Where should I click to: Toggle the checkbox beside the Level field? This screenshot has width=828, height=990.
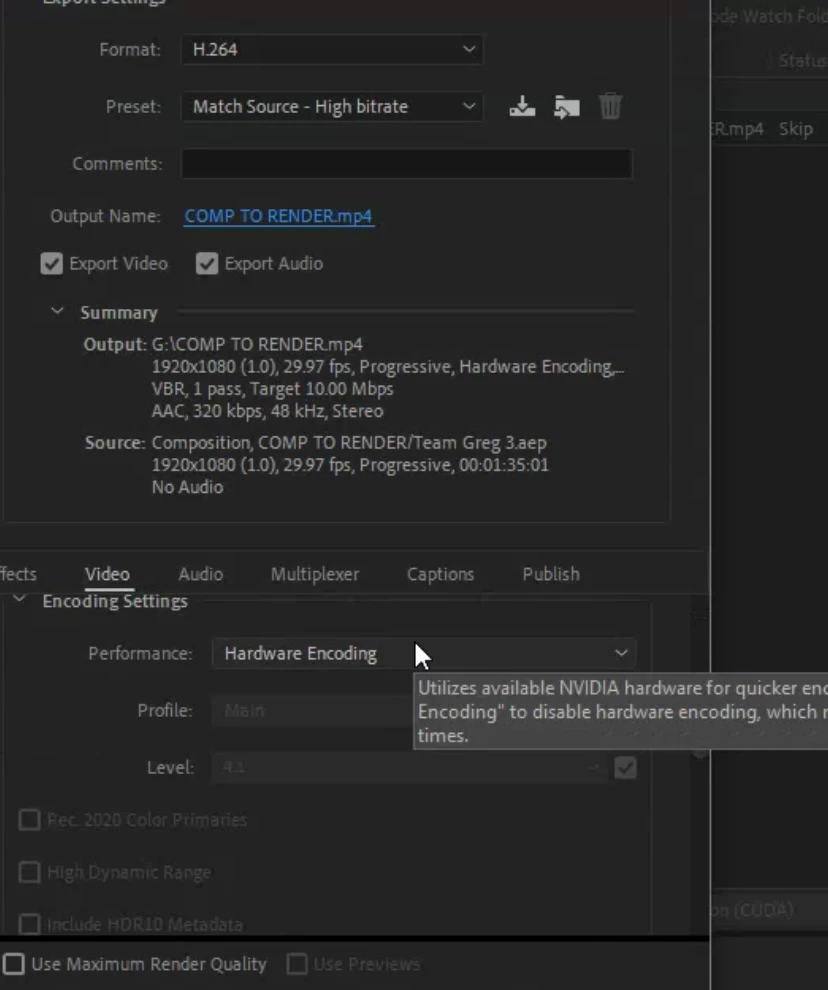coord(625,768)
